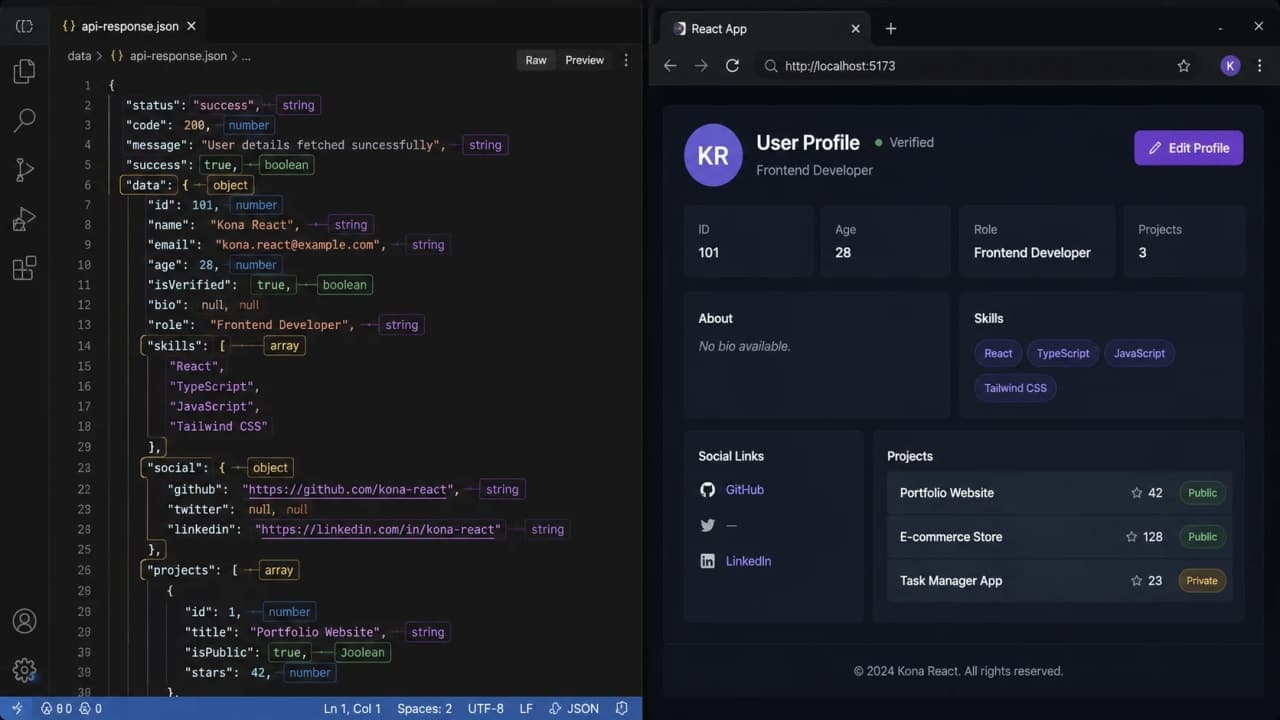
Task: Select the api-response.json editor tab
Action: (x=127, y=27)
